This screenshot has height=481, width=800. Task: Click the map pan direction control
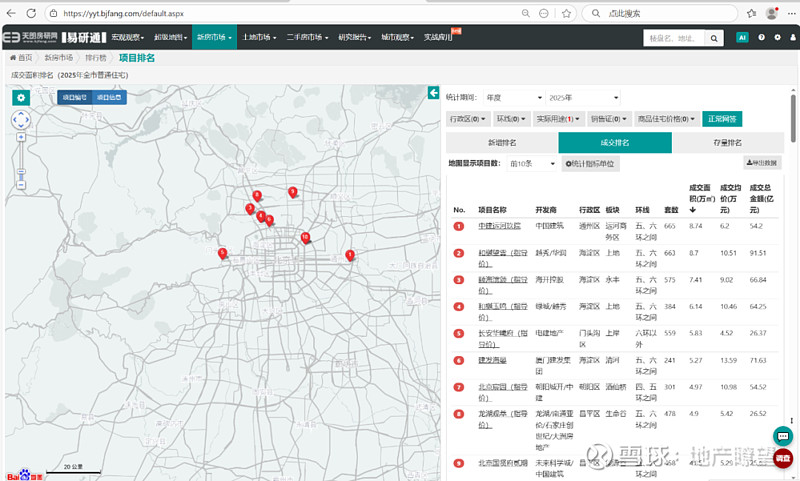tap(21, 119)
